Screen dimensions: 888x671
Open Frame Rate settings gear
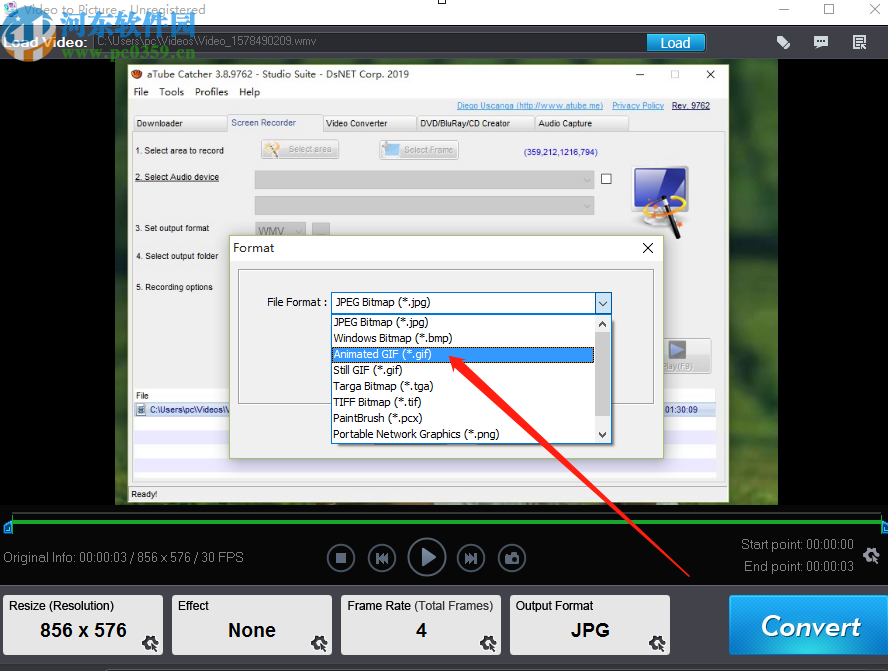488,643
